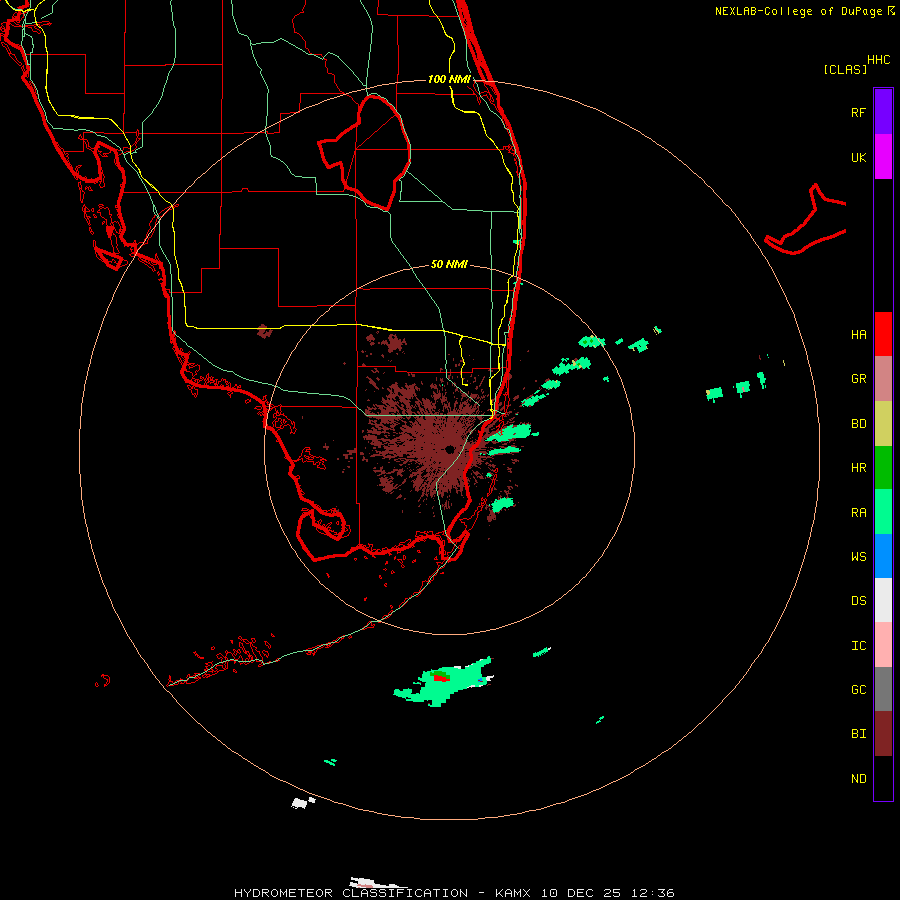Image resolution: width=900 pixels, height=900 pixels.
Task: Click the BI brown legend swatch
Action: pos(883,734)
